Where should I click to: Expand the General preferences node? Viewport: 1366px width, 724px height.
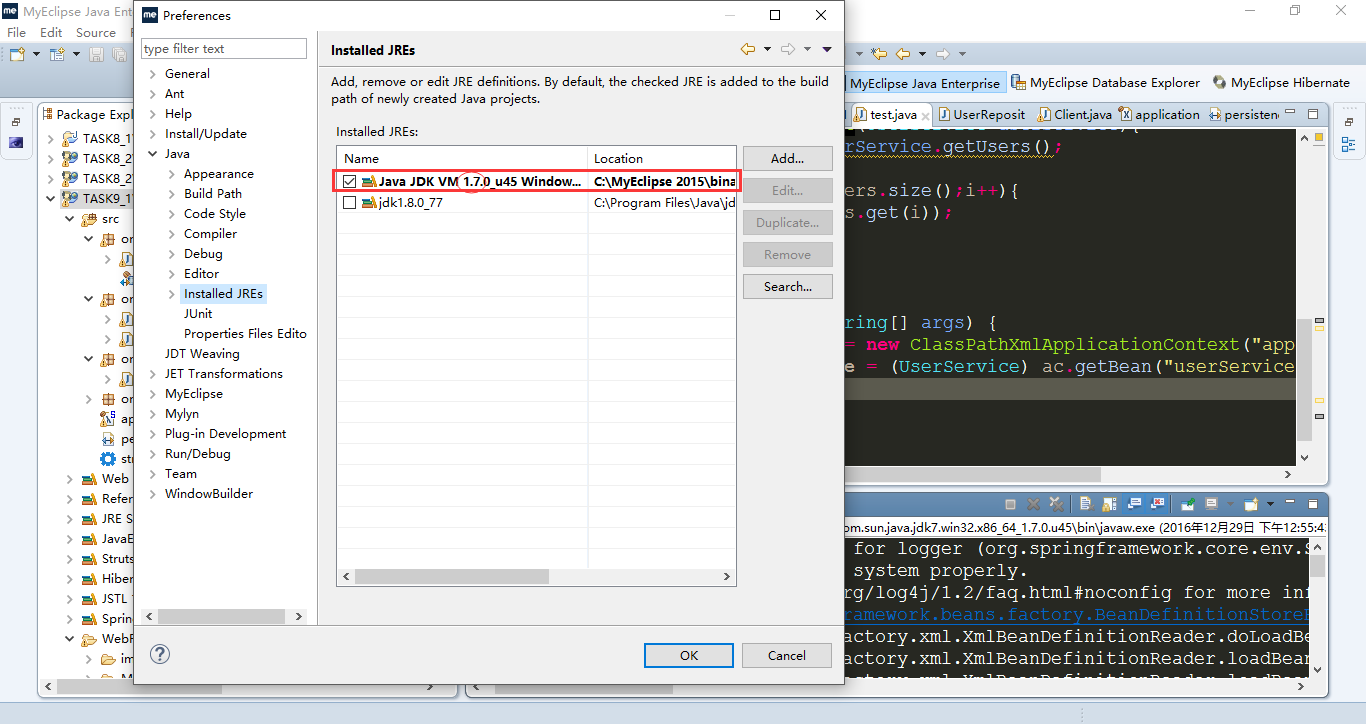(152, 74)
